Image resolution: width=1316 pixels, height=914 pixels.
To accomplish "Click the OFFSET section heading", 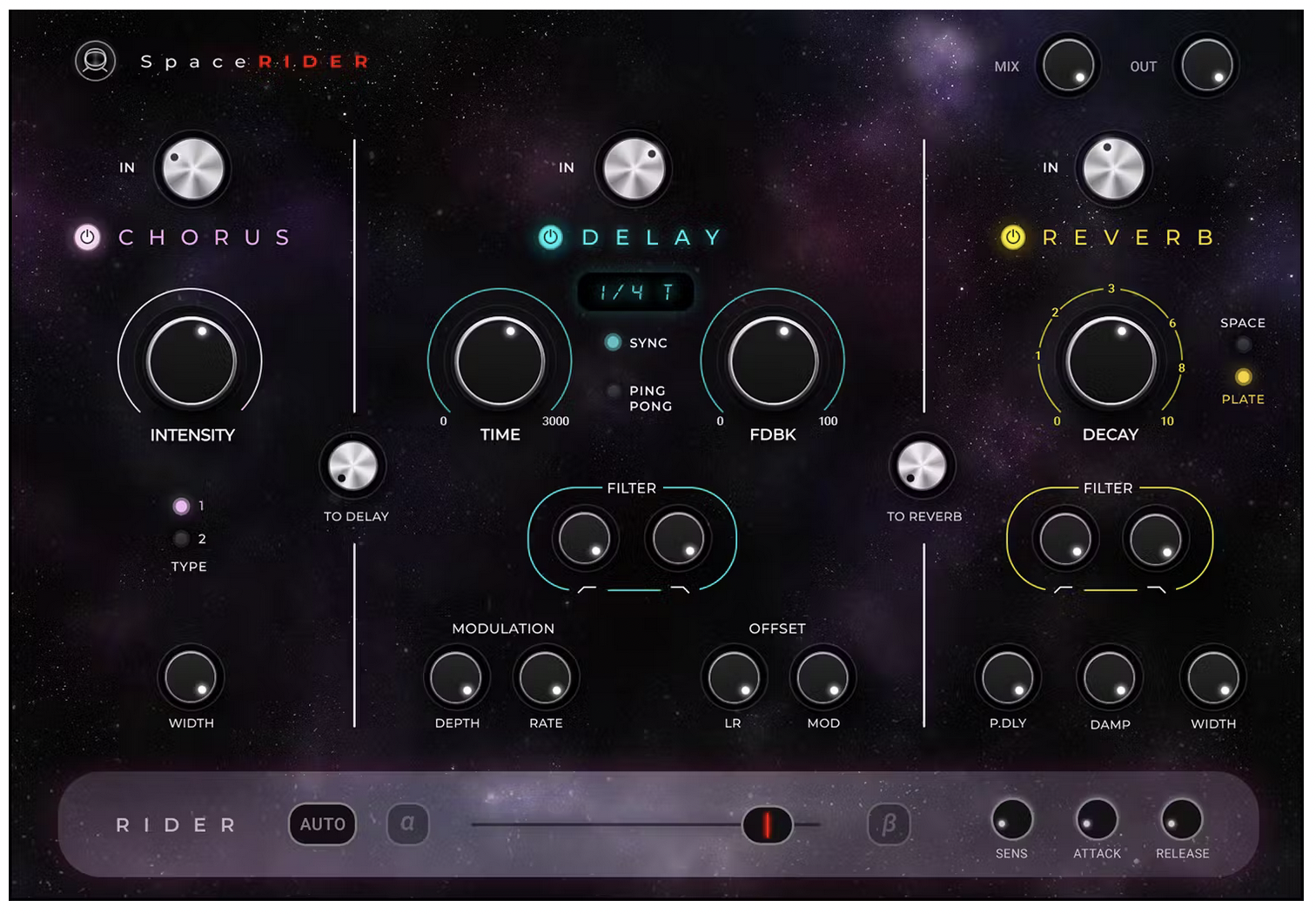I will 777,628.
